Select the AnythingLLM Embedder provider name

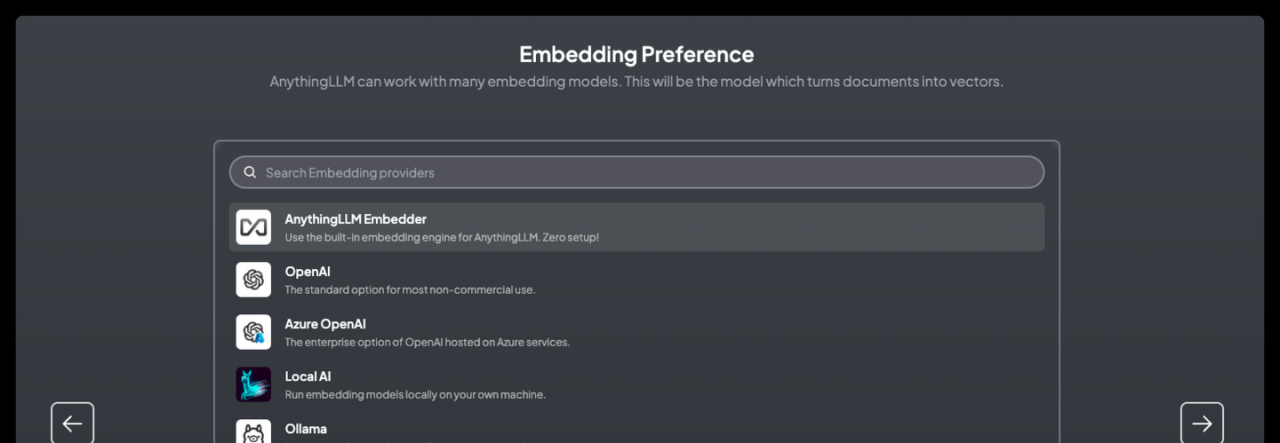pos(355,219)
